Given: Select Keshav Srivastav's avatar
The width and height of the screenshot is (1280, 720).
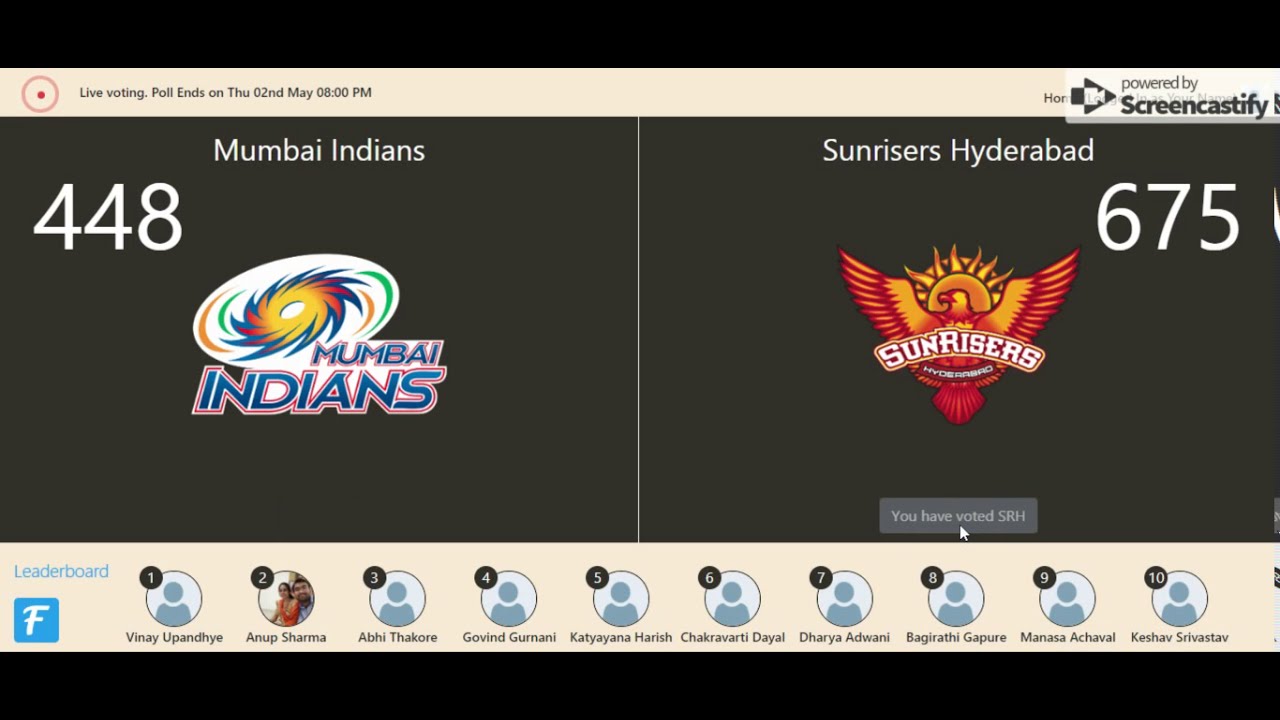Looking at the screenshot, I should click(1180, 598).
